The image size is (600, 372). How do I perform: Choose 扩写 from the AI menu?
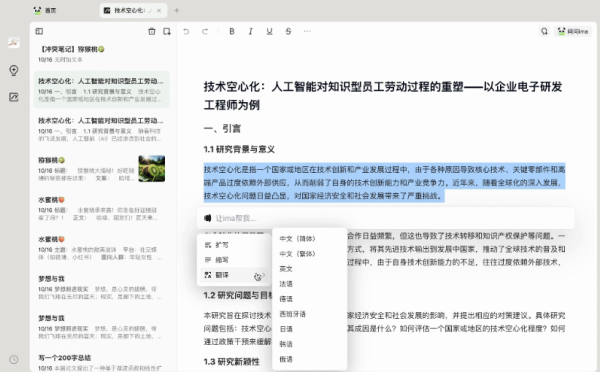click(x=234, y=245)
